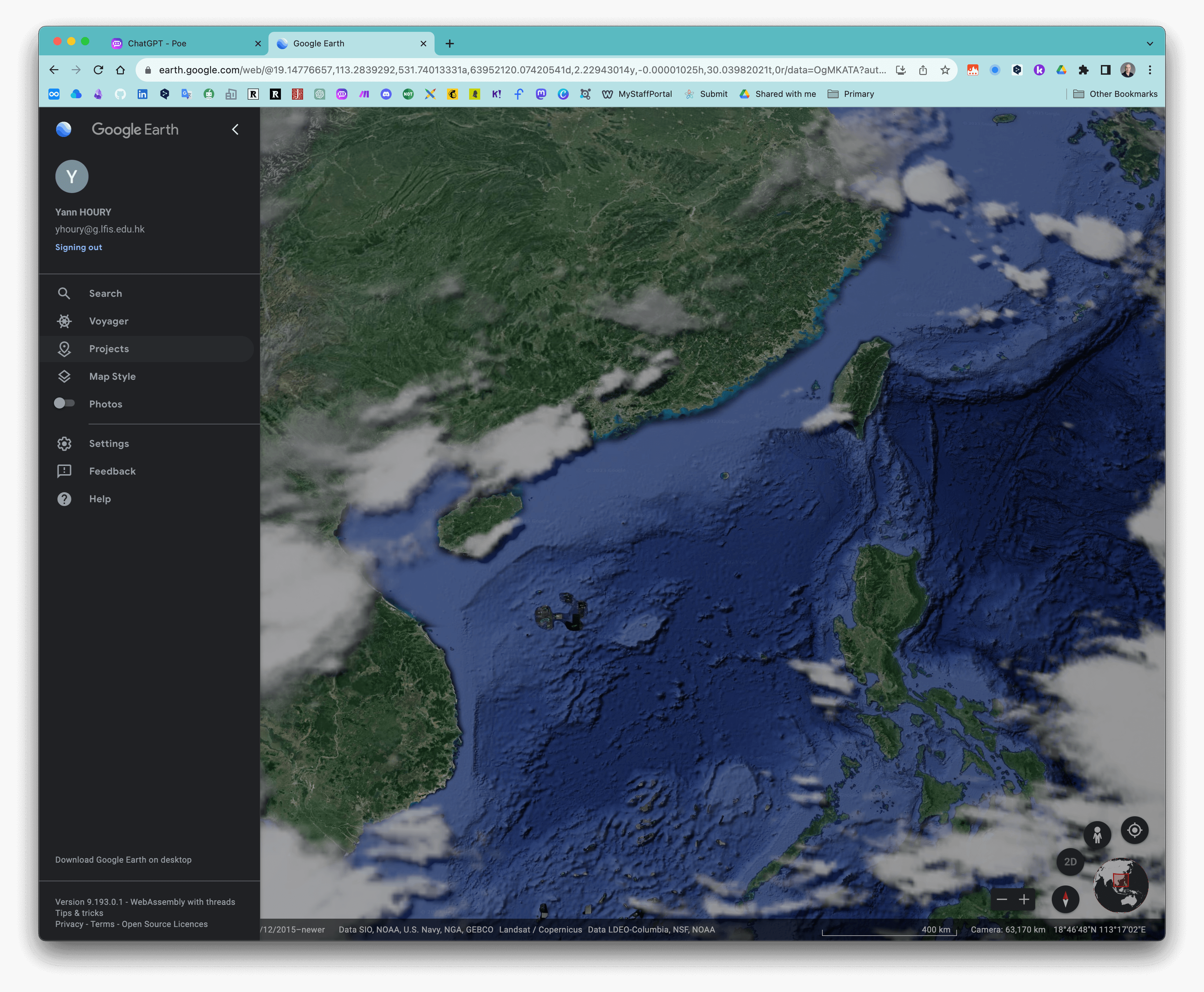Click the Google Drive extension icon
The width and height of the screenshot is (1204, 992).
pos(1061,70)
